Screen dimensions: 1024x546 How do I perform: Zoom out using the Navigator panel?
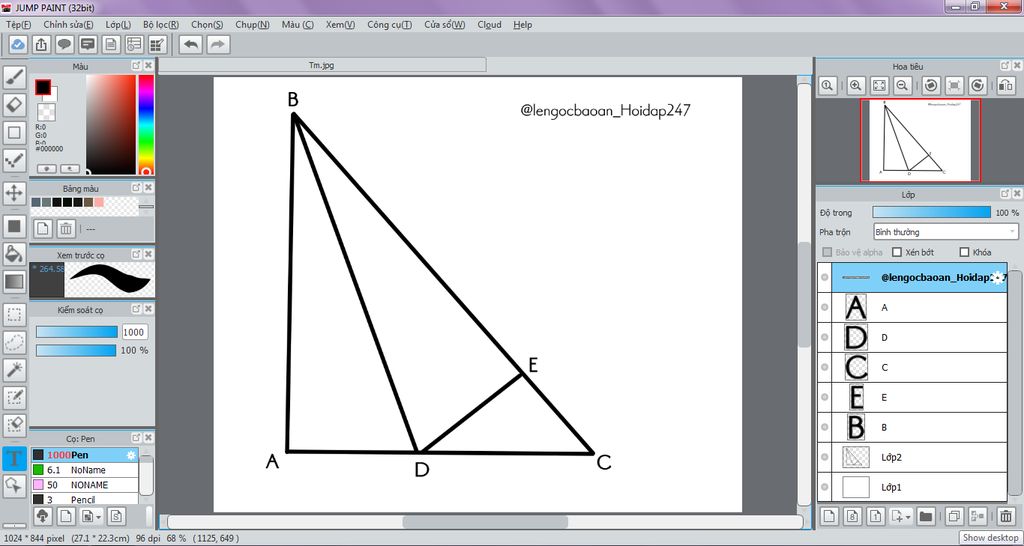pos(902,85)
